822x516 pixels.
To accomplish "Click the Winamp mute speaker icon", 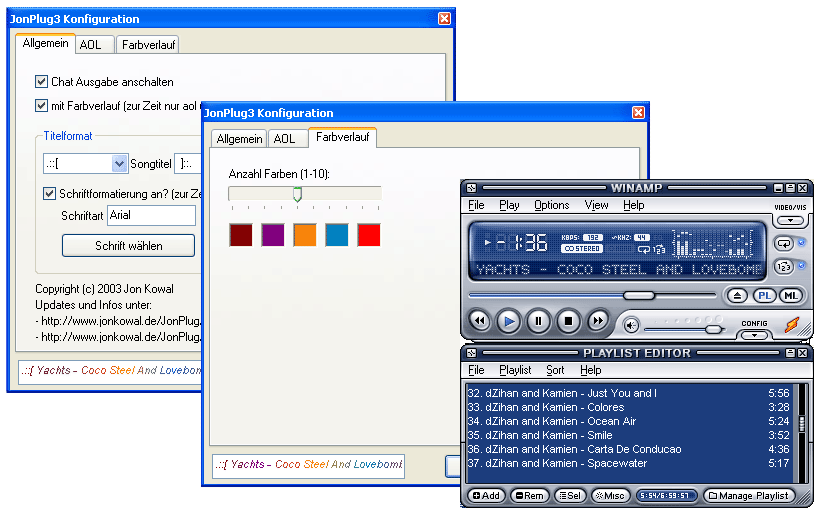I will coord(631,326).
